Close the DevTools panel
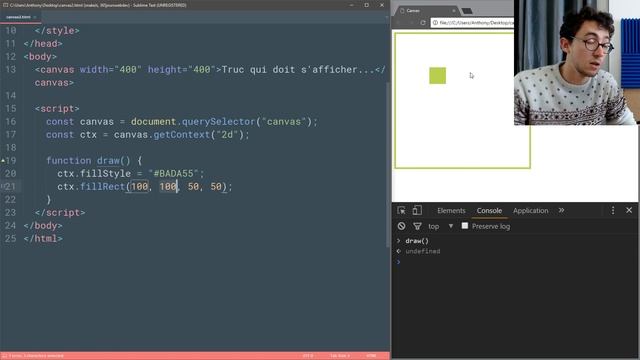The height and width of the screenshot is (360, 640). coord(629,210)
